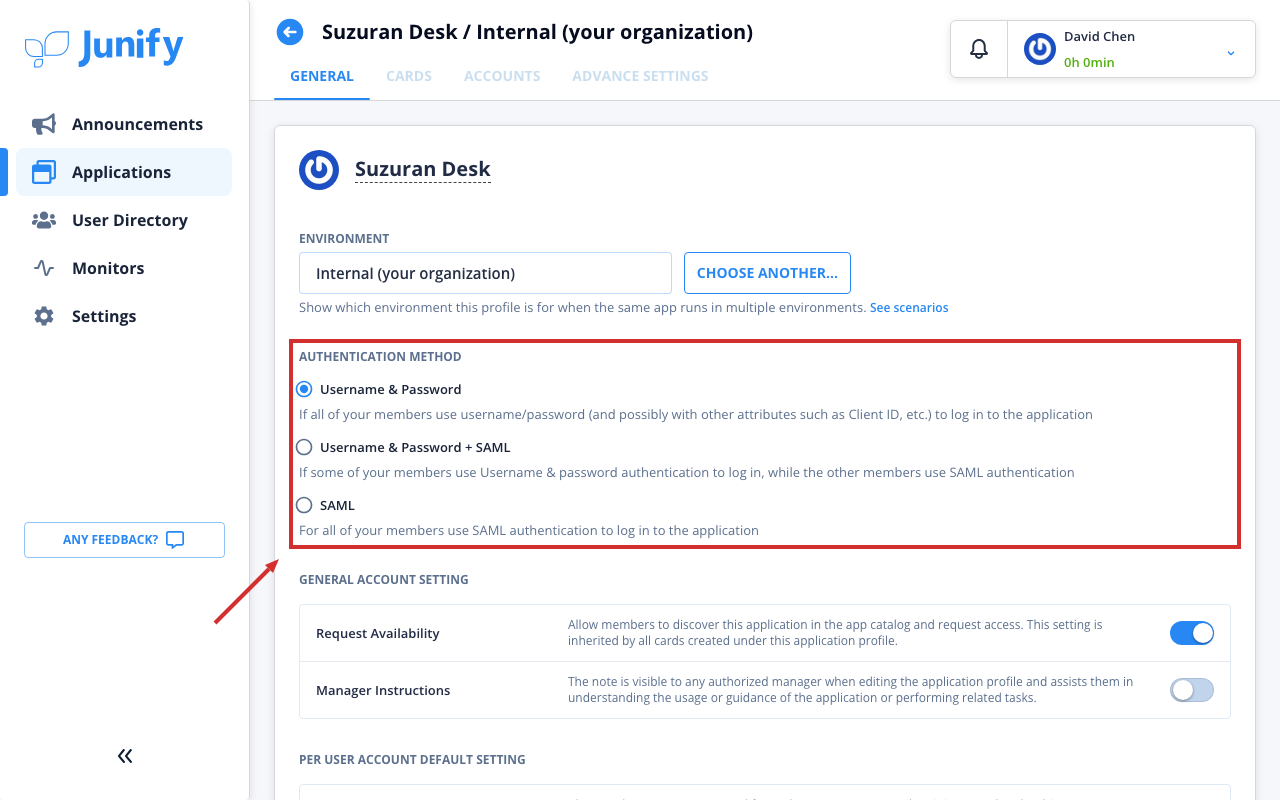This screenshot has width=1280, height=800.
Task: Open the See scenarios link
Action: click(x=909, y=308)
